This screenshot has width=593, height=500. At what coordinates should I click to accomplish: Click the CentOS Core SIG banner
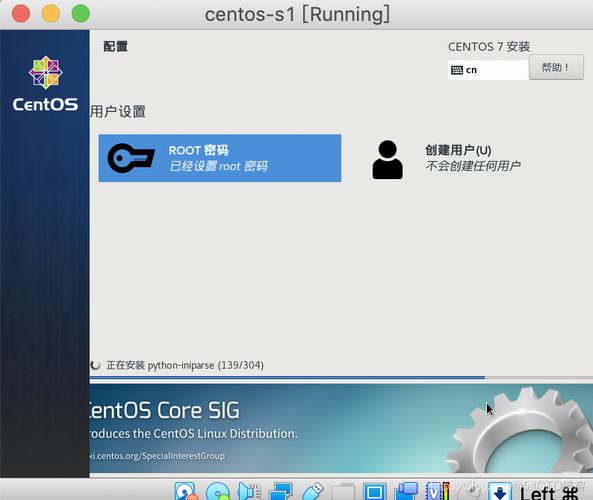coord(341,428)
